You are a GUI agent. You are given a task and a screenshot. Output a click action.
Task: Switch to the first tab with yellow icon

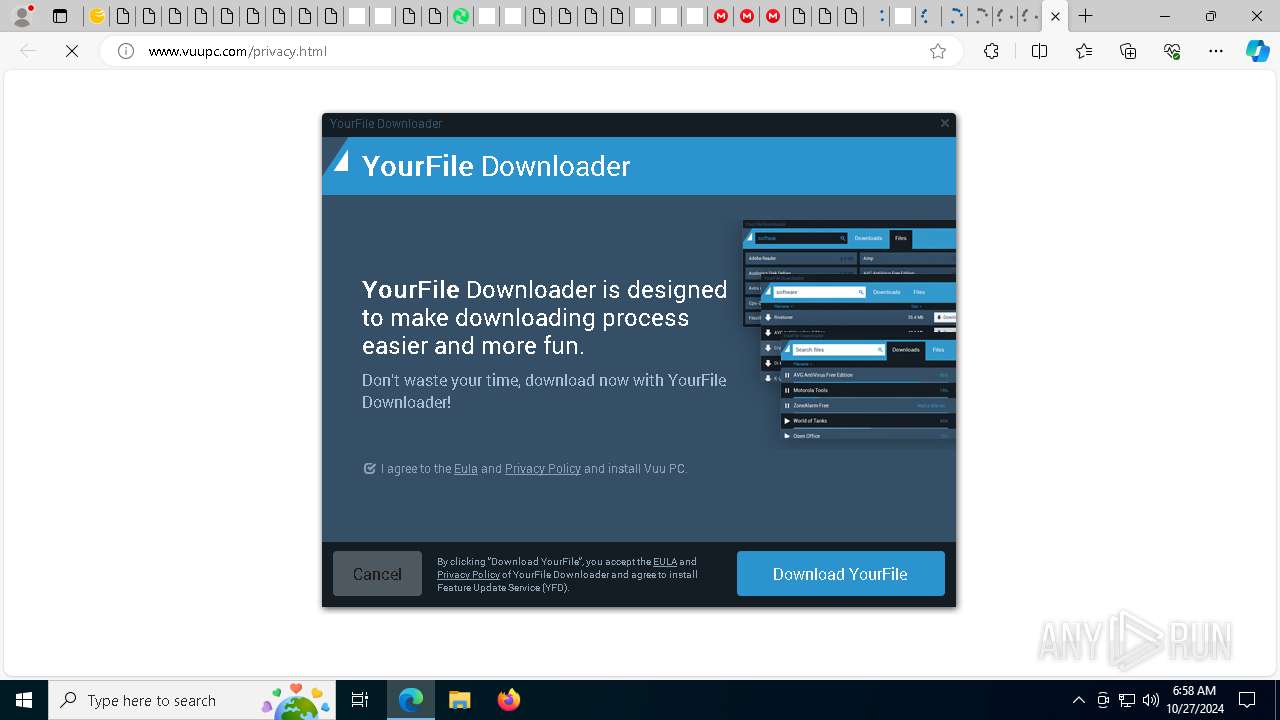tap(97, 16)
